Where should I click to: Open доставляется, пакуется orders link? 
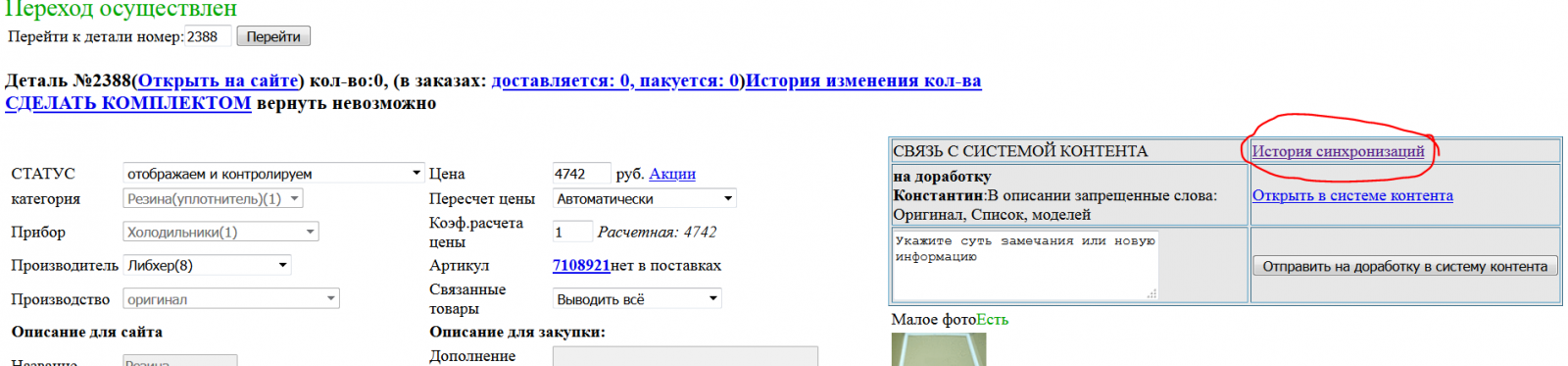617,80
